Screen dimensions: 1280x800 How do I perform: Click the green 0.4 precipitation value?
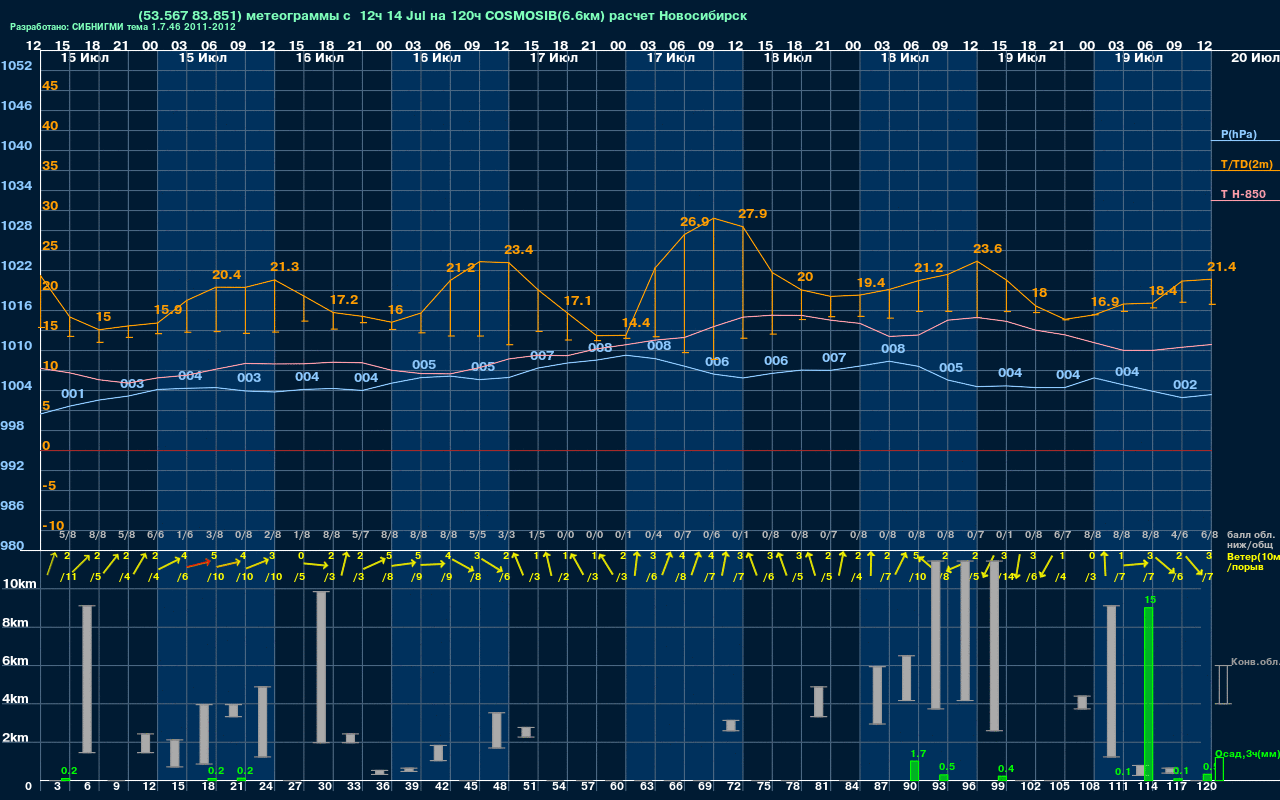1006,769
